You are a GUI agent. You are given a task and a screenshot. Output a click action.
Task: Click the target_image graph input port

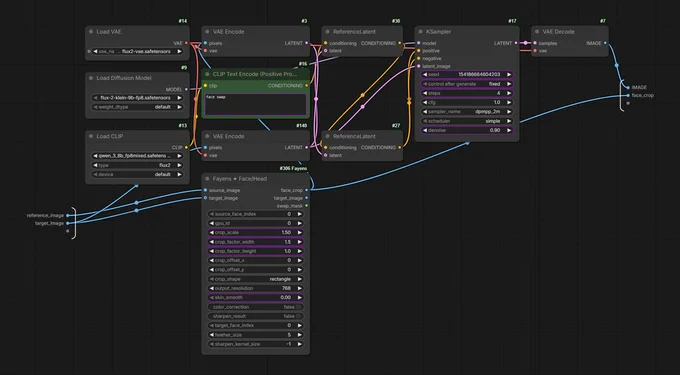pos(67,223)
